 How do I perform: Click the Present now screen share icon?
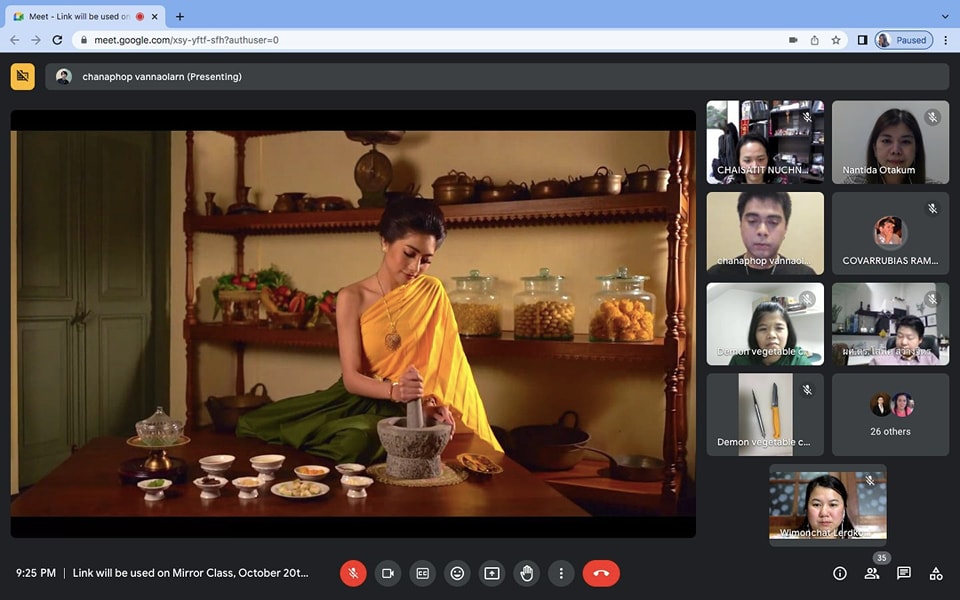[x=492, y=573]
